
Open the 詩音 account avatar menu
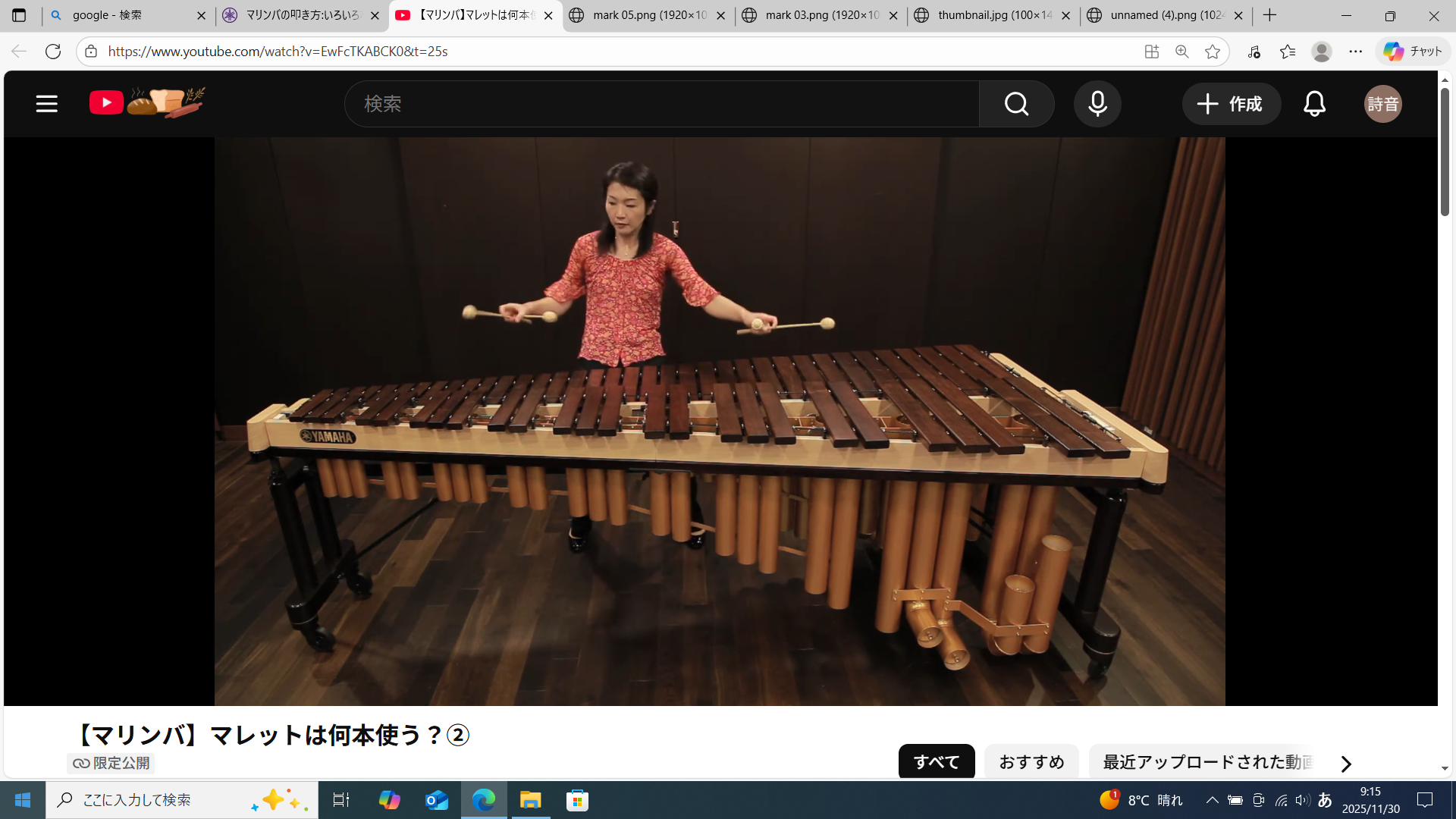tap(1382, 104)
